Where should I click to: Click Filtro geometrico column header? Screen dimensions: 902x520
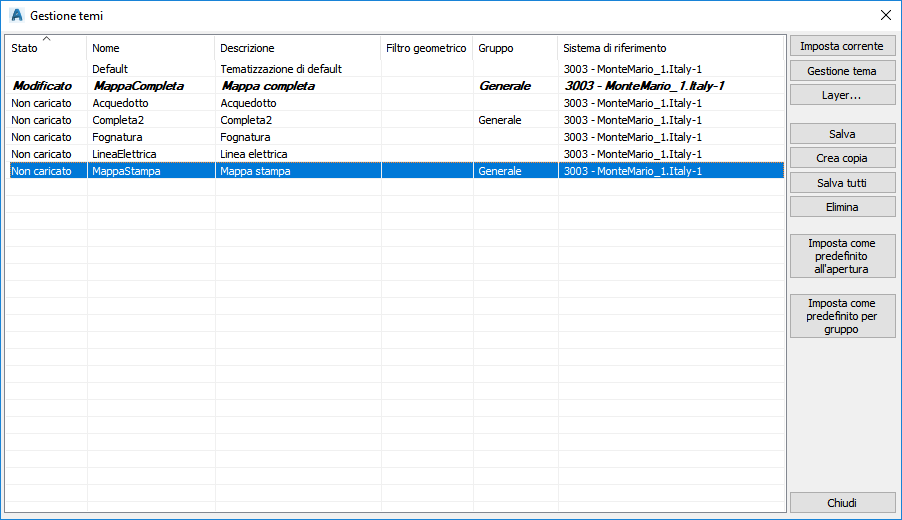point(426,48)
